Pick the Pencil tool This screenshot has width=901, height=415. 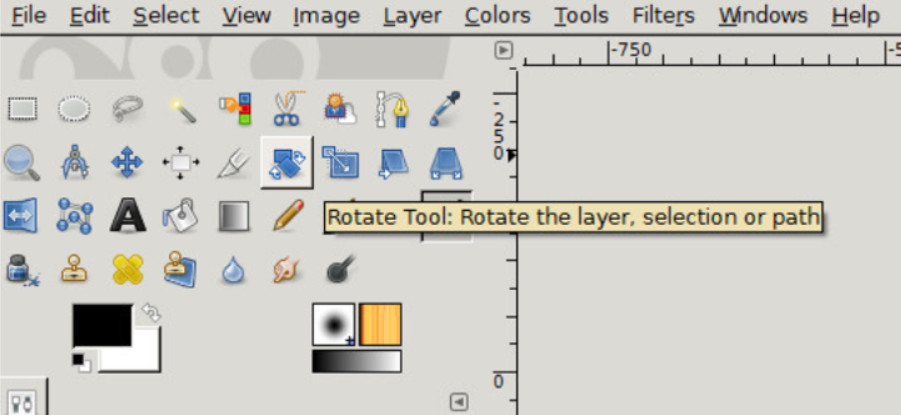point(288,215)
